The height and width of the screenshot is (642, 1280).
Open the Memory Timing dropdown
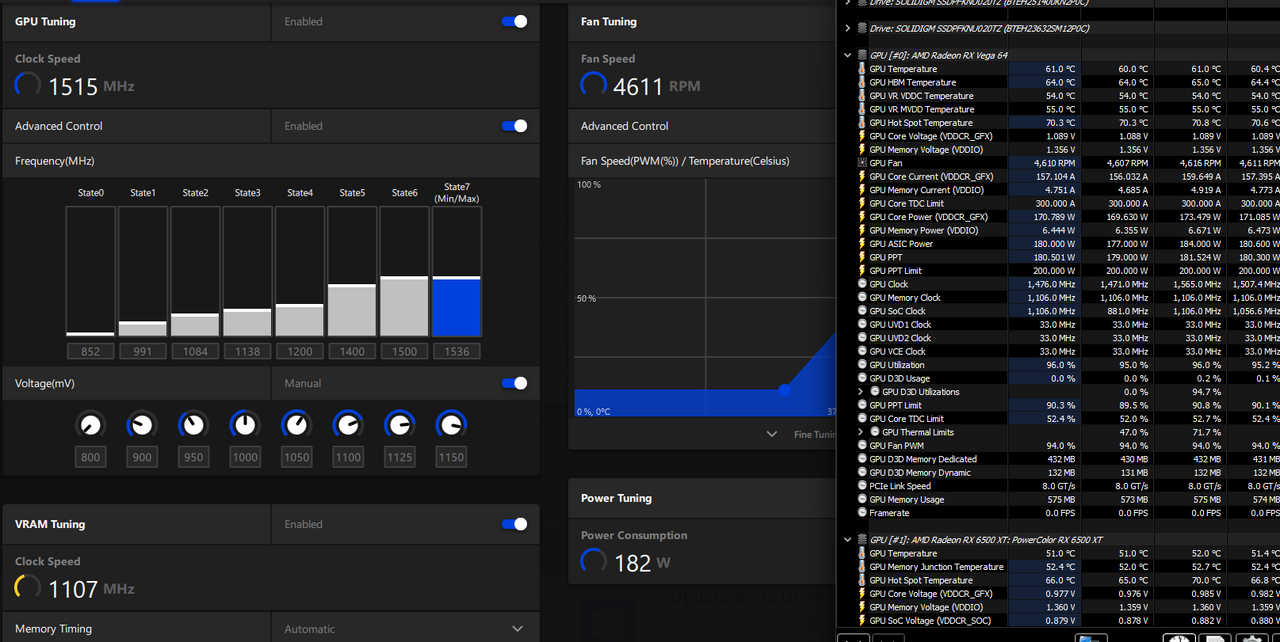[x=517, y=629]
